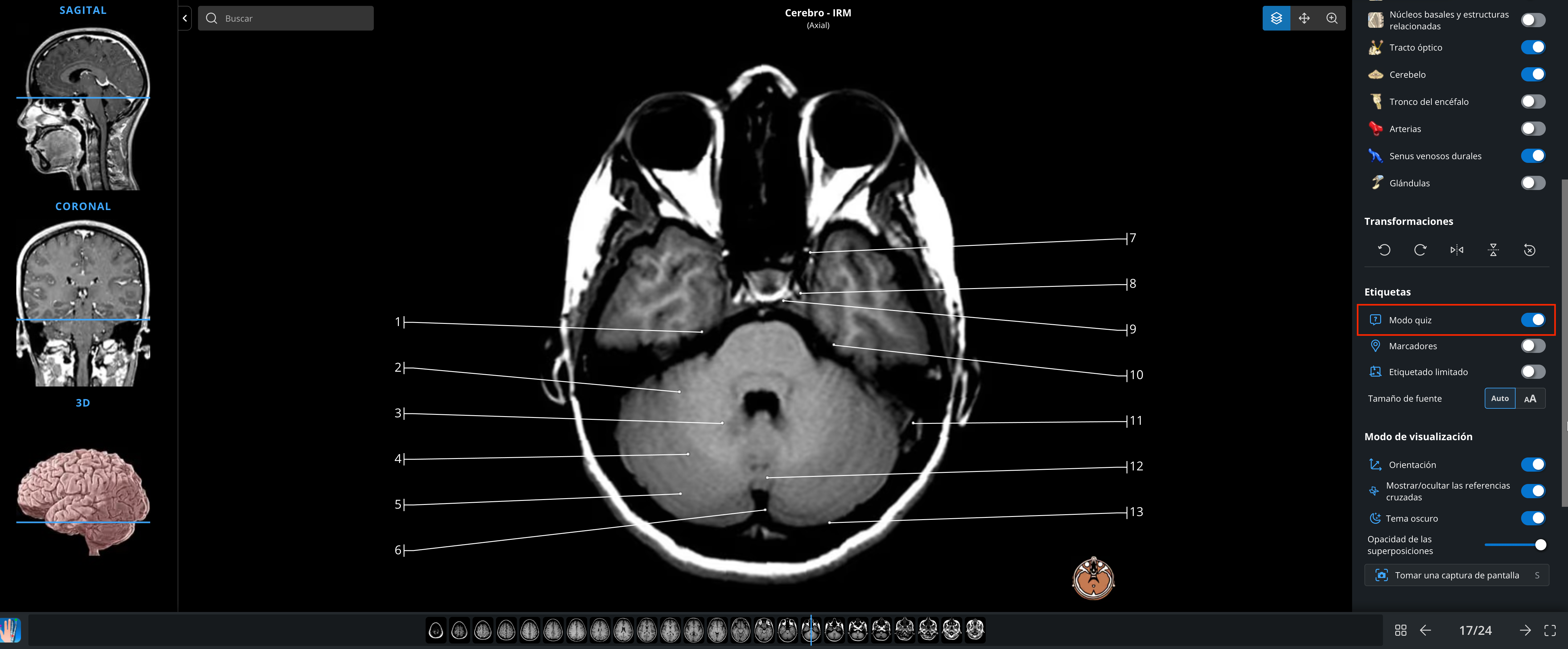Viewport: 1568px width, 649px height.
Task: Reveal quiz label number 6
Action: [399, 550]
